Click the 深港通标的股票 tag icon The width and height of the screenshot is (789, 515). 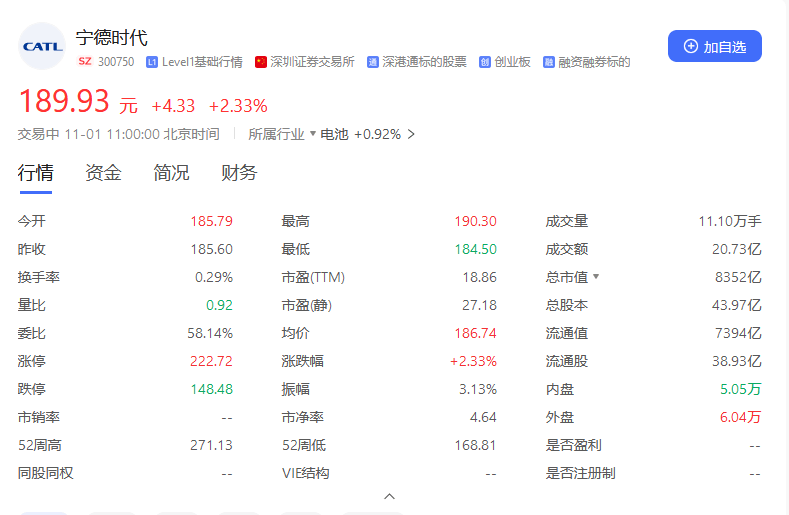(373, 62)
